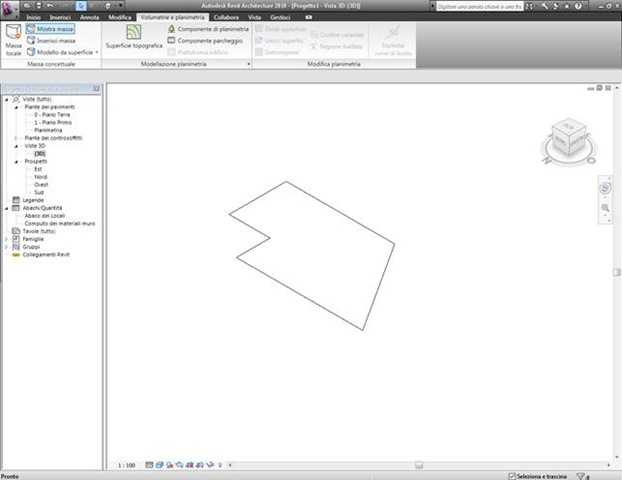Toggle the Mostra massa button

50,29
